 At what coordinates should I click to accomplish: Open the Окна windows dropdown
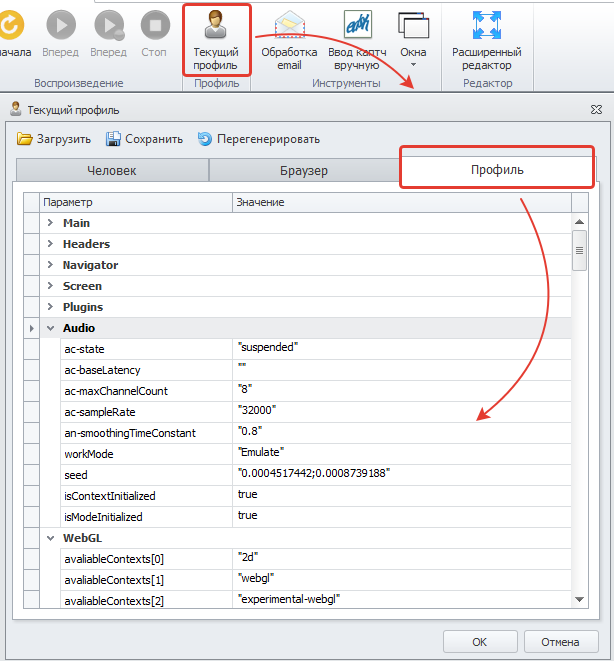[413, 40]
